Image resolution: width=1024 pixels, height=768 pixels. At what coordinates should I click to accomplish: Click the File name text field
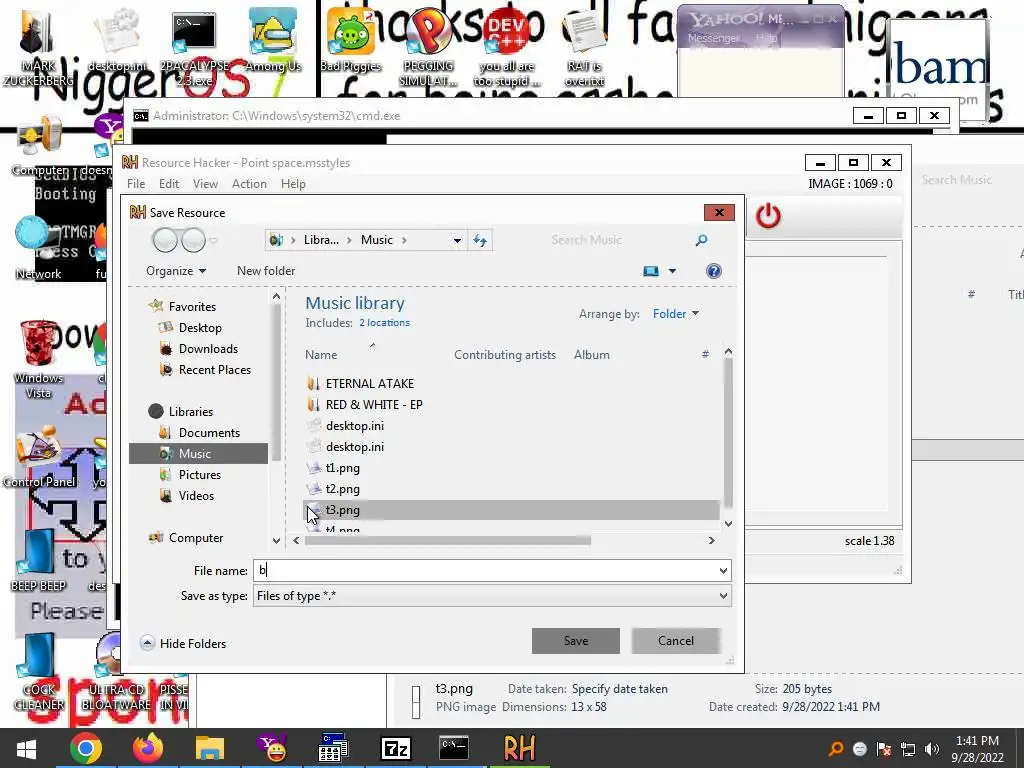coord(485,571)
